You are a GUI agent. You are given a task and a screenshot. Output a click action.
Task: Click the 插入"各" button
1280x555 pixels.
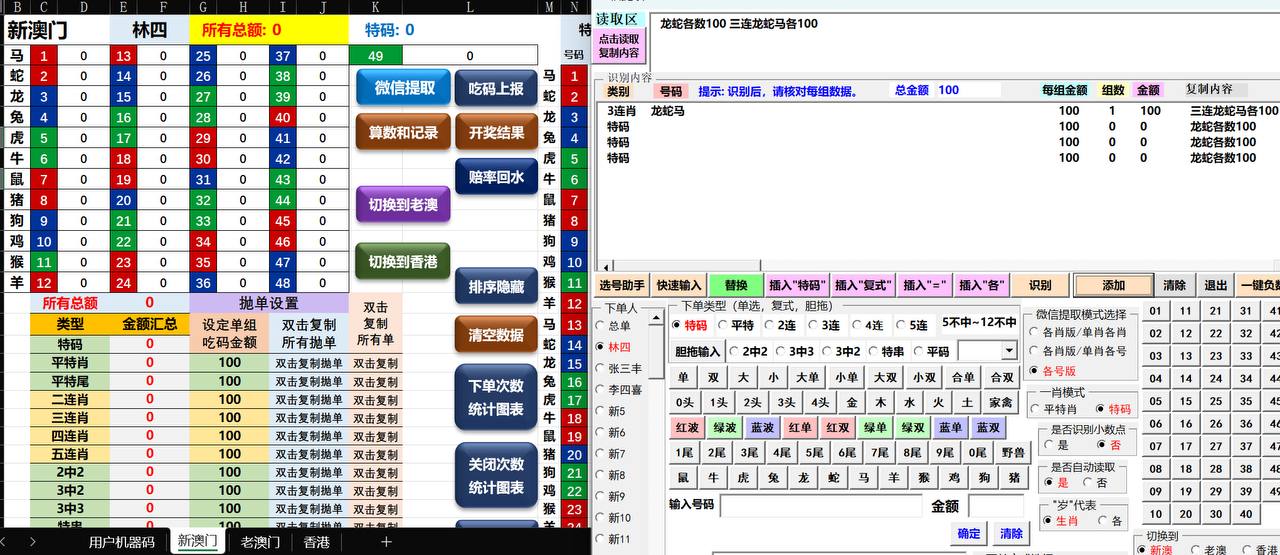[x=981, y=285]
